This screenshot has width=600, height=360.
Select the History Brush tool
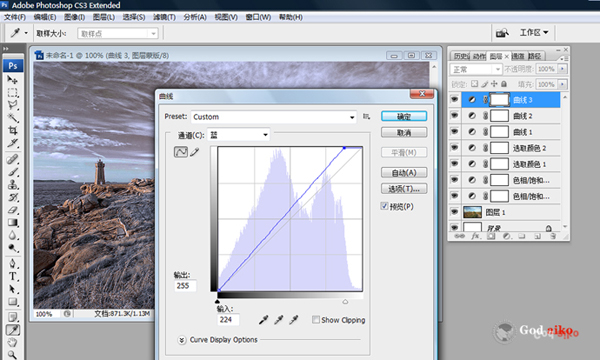pos(12,197)
